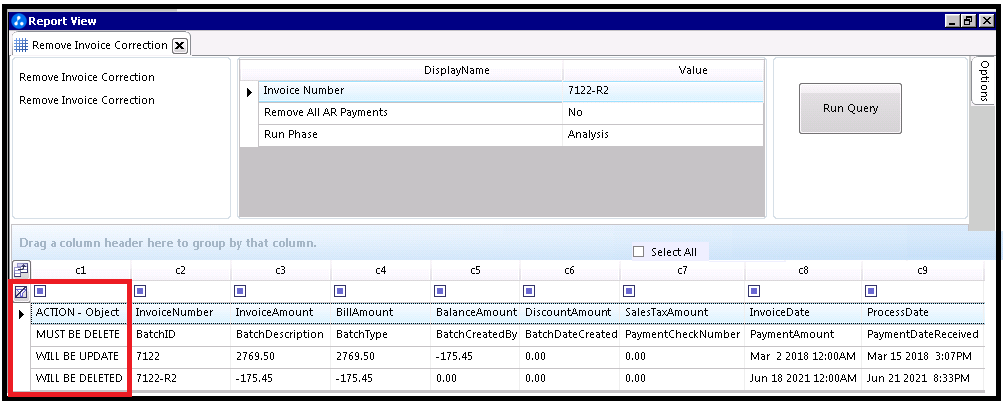The image size is (1004, 406).
Task: Click the filter-row clear icon below the grid corner
Action: tap(20, 292)
